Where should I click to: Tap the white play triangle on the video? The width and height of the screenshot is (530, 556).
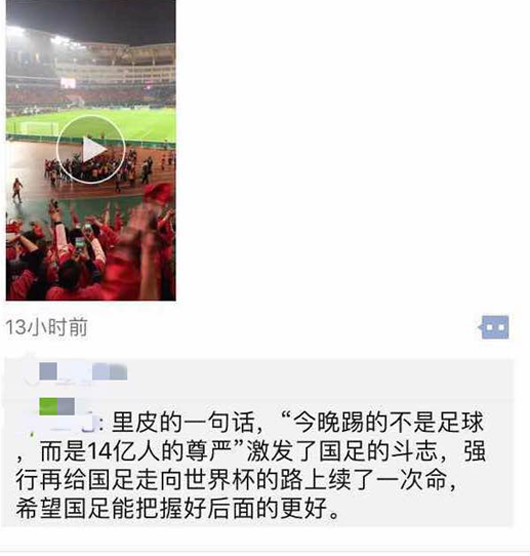pos(94,150)
